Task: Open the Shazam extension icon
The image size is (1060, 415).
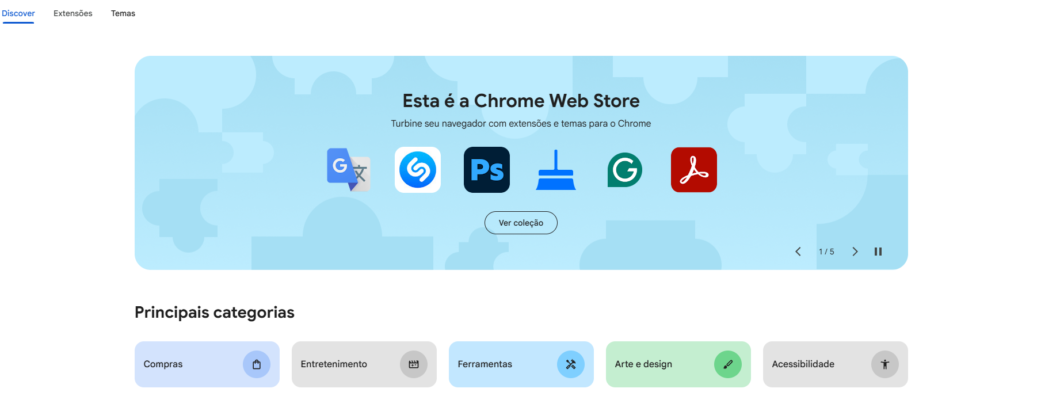Action: [x=418, y=170]
